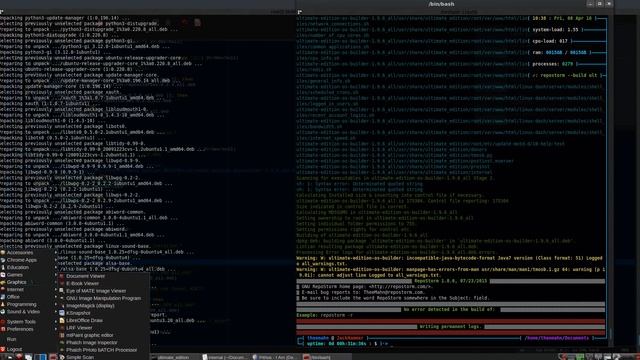The width and height of the screenshot is (640, 360).
Task: Click the Eye of MATE Image Viewer icon
Action: pyautogui.click(x=62, y=291)
